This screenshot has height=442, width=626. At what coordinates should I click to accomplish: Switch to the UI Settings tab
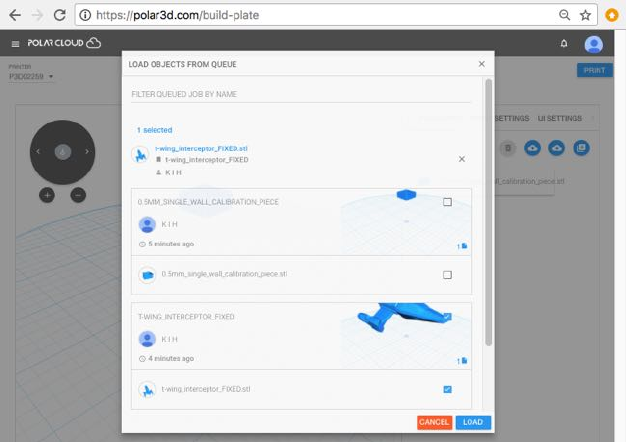(x=560, y=118)
